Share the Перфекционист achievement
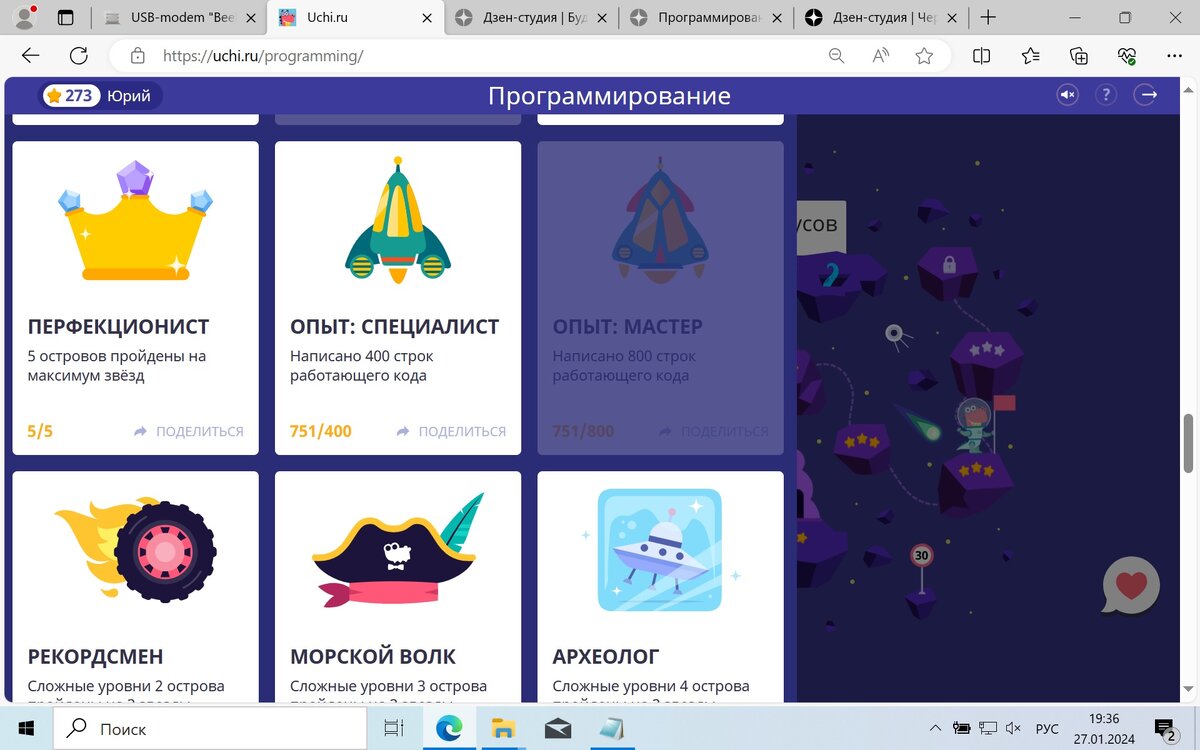The image size is (1200, 750). pos(189,432)
